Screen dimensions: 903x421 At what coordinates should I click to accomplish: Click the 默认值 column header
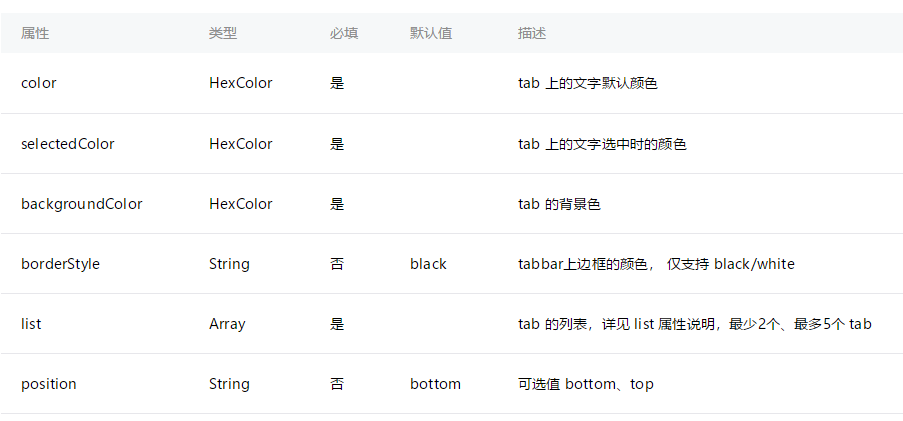tap(431, 33)
